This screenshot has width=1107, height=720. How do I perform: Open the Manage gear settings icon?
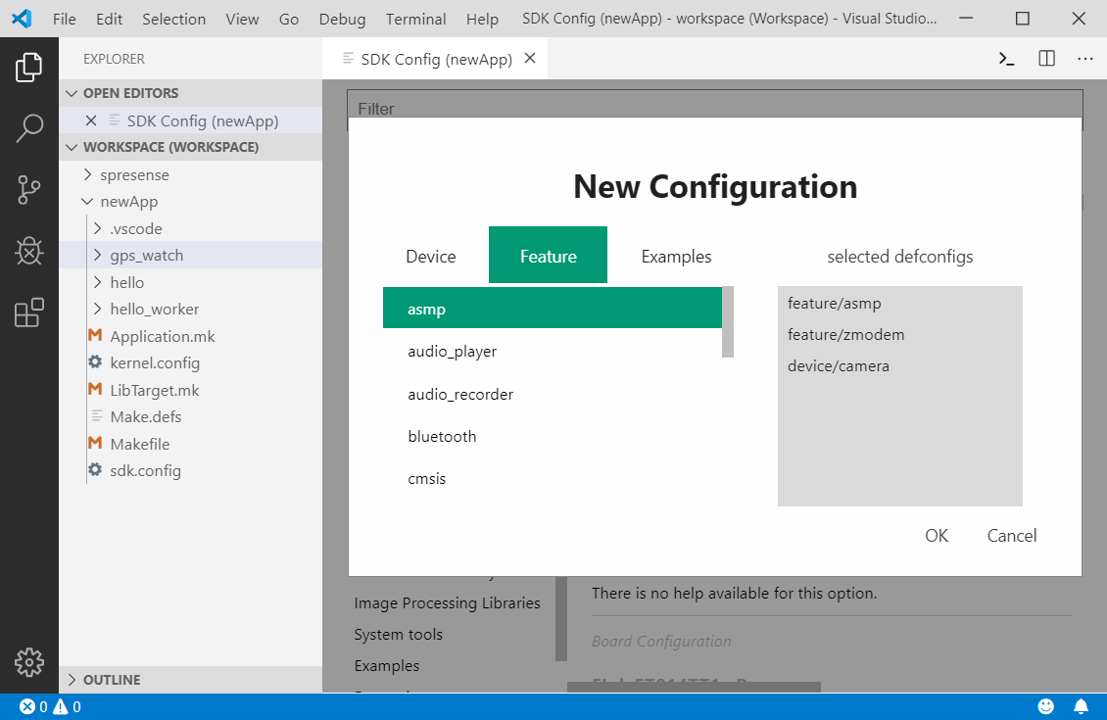click(x=29, y=662)
